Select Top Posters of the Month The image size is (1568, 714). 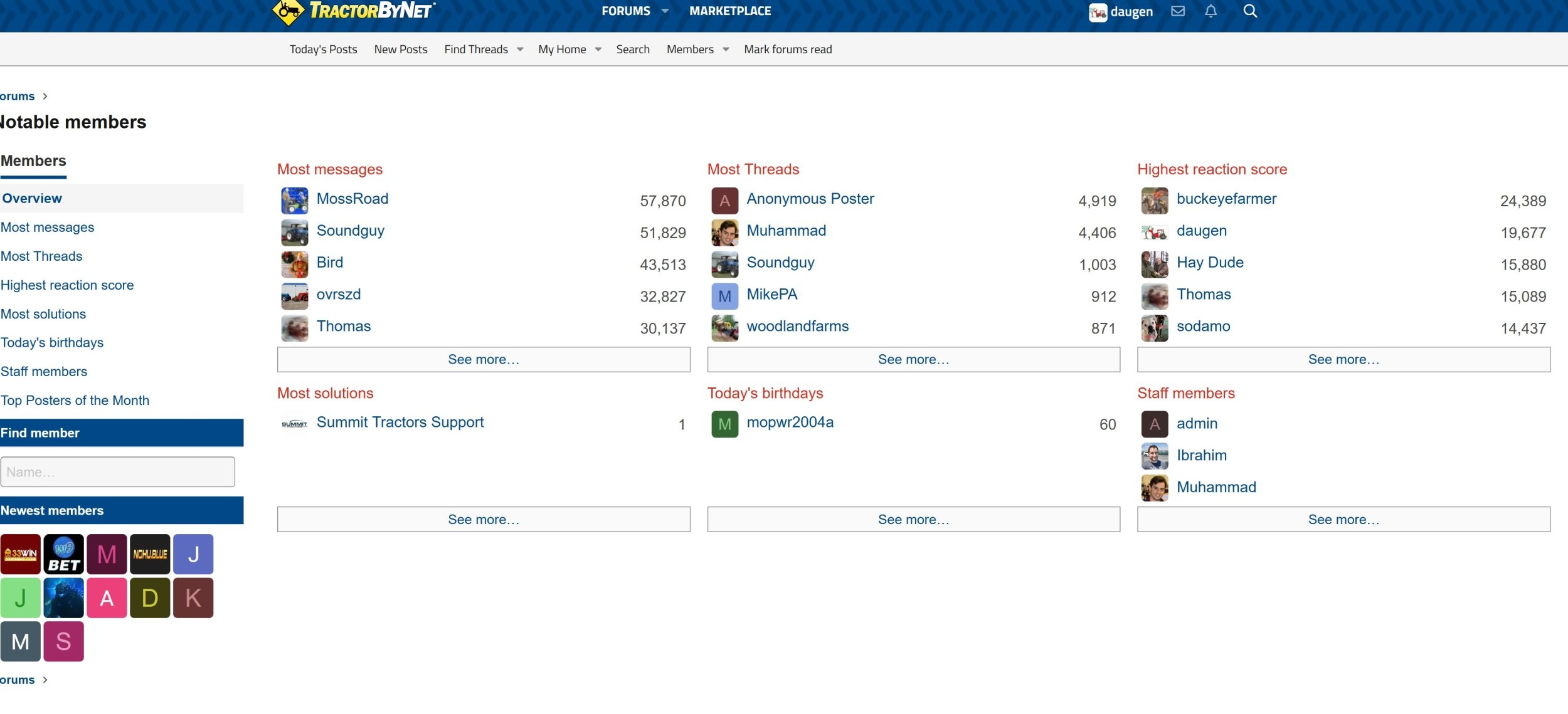coord(75,400)
